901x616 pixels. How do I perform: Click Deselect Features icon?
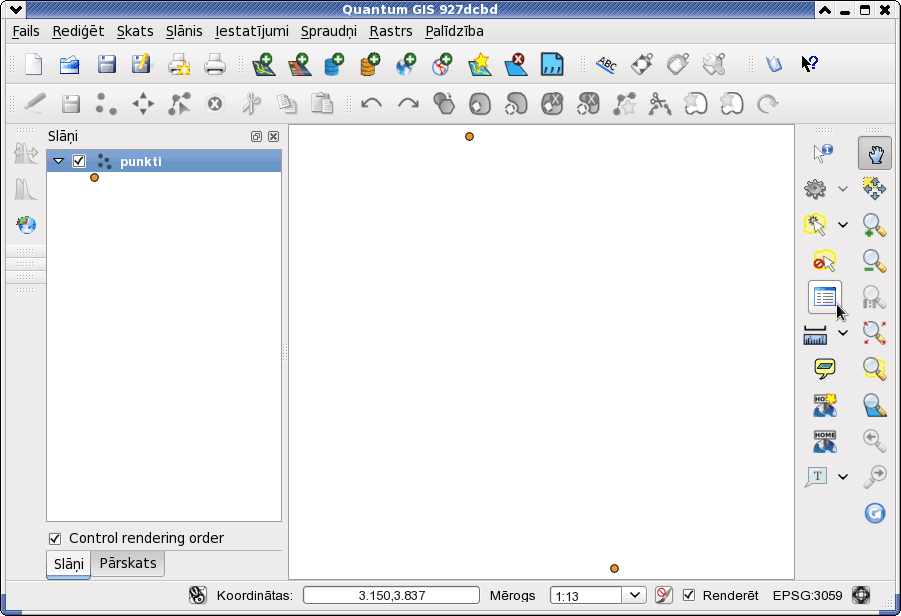(x=824, y=261)
